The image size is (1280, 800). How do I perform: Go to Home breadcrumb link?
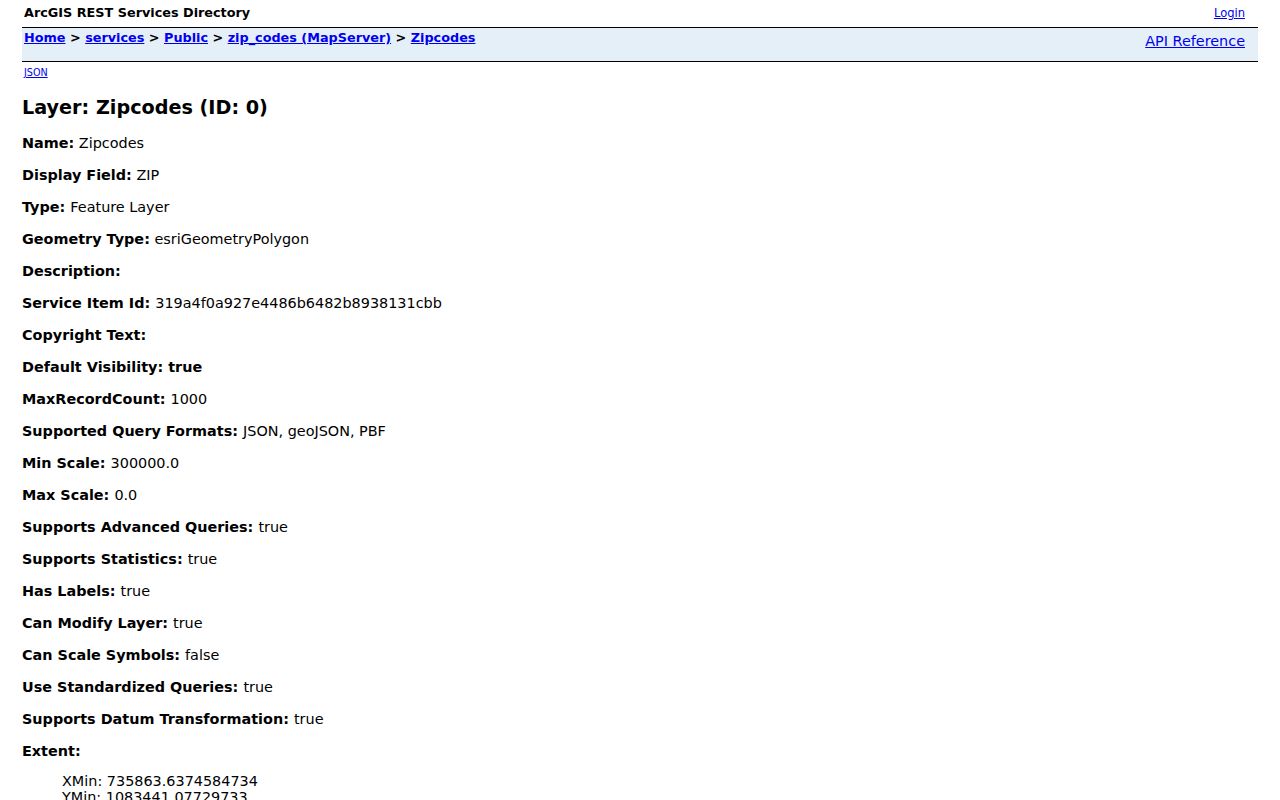[x=44, y=38]
